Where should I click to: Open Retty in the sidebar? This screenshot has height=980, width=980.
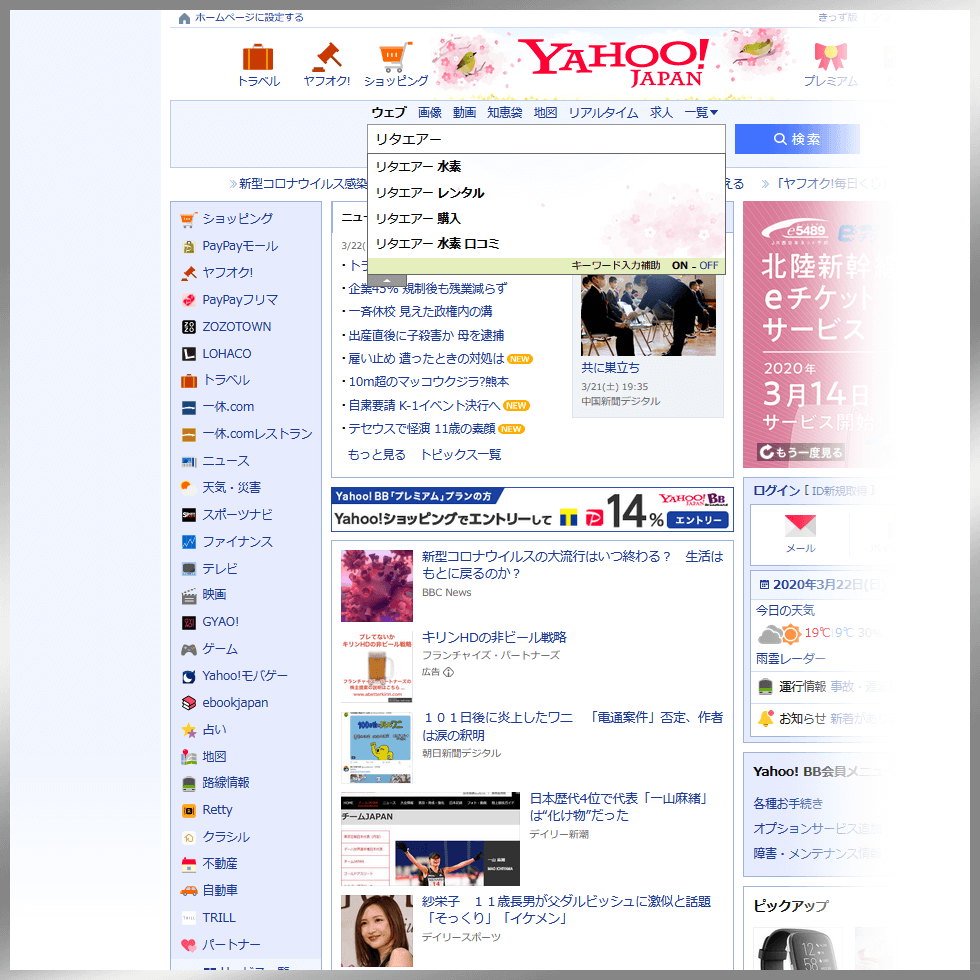point(218,809)
